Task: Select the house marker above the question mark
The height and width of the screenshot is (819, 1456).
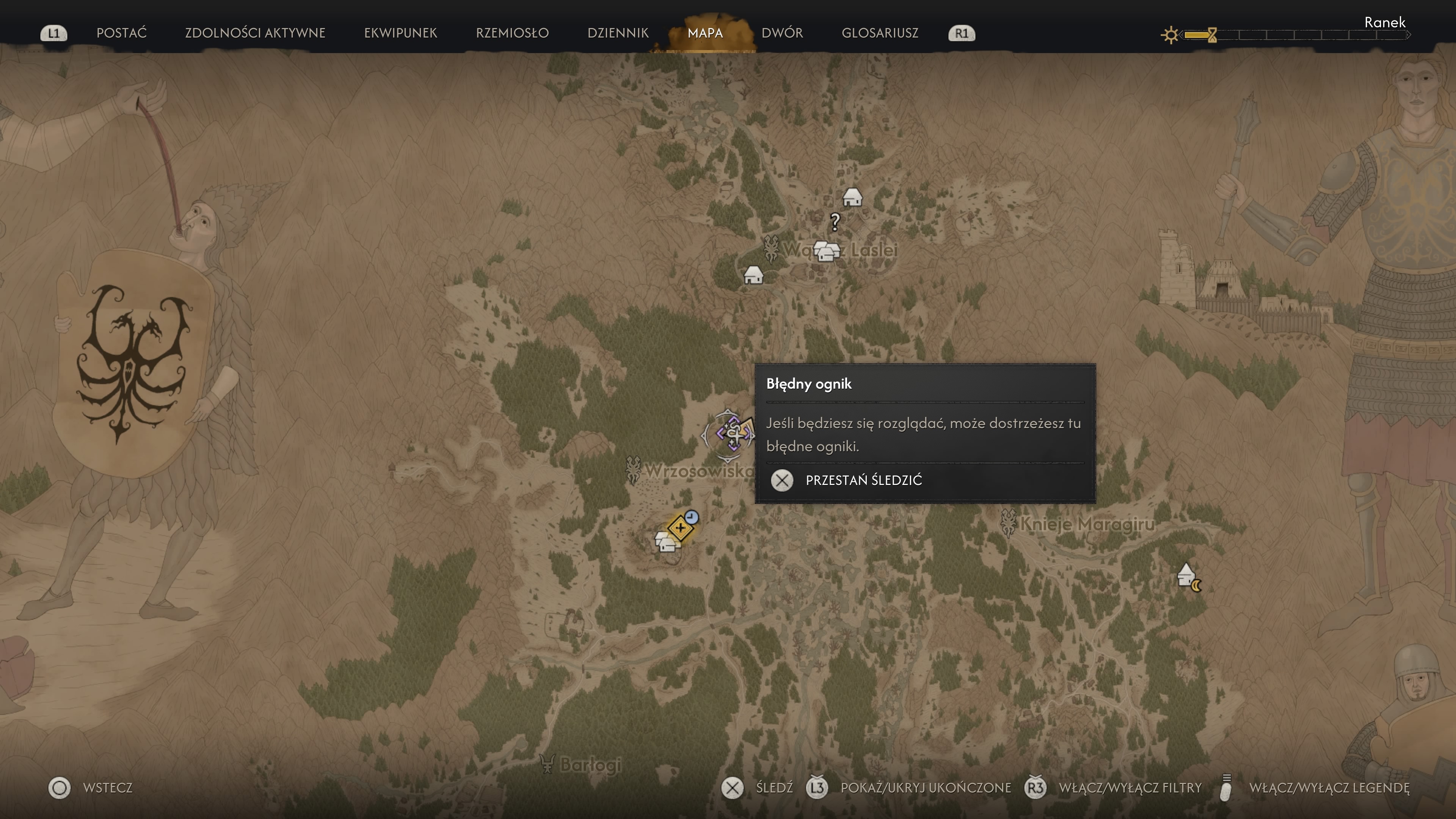Action: click(852, 197)
